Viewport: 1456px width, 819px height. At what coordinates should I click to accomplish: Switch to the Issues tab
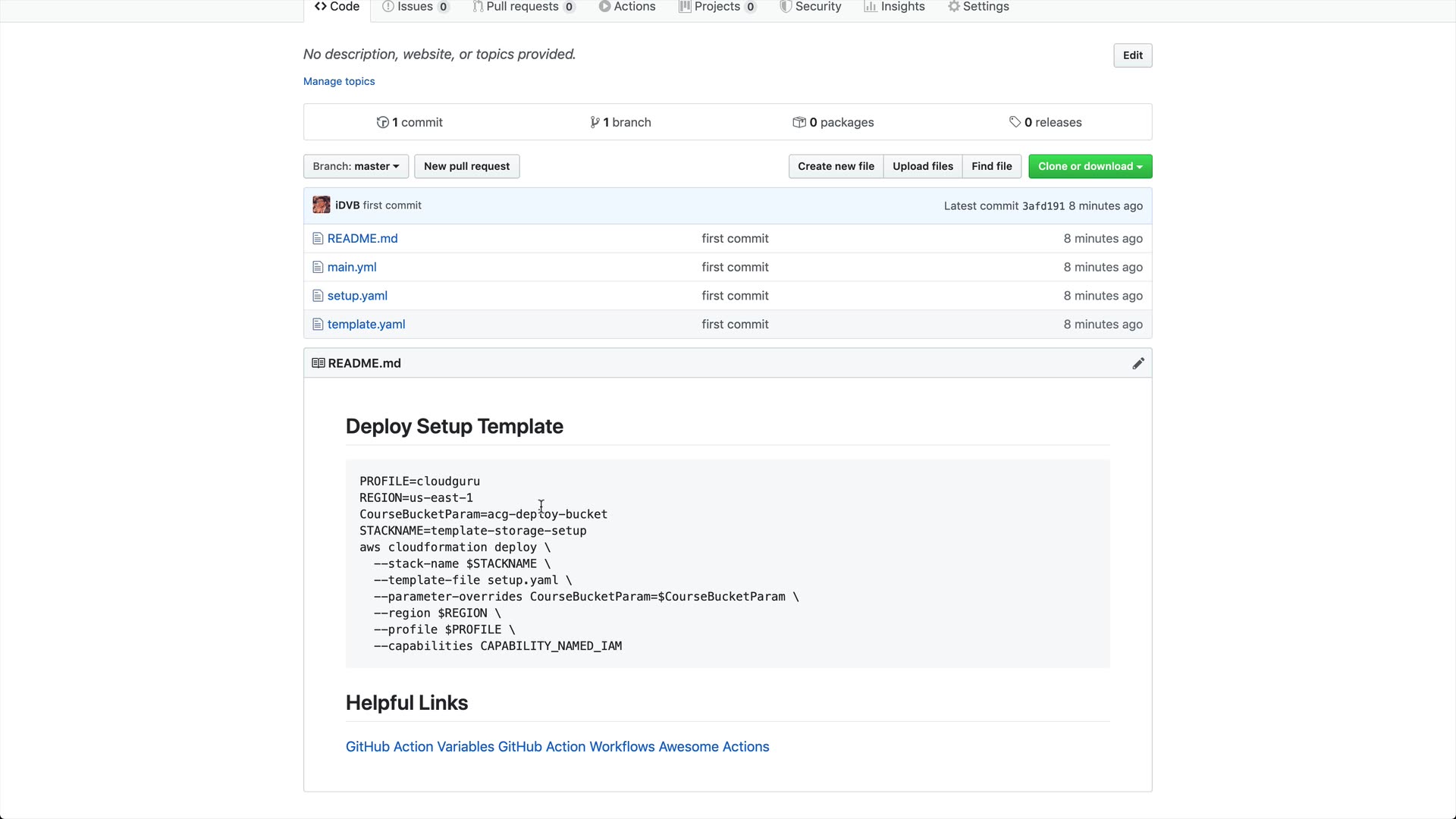point(415,7)
